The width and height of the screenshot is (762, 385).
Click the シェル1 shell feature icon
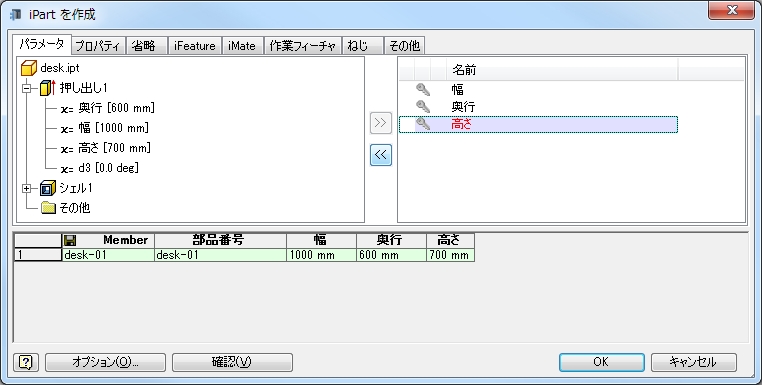tap(48, 188)
